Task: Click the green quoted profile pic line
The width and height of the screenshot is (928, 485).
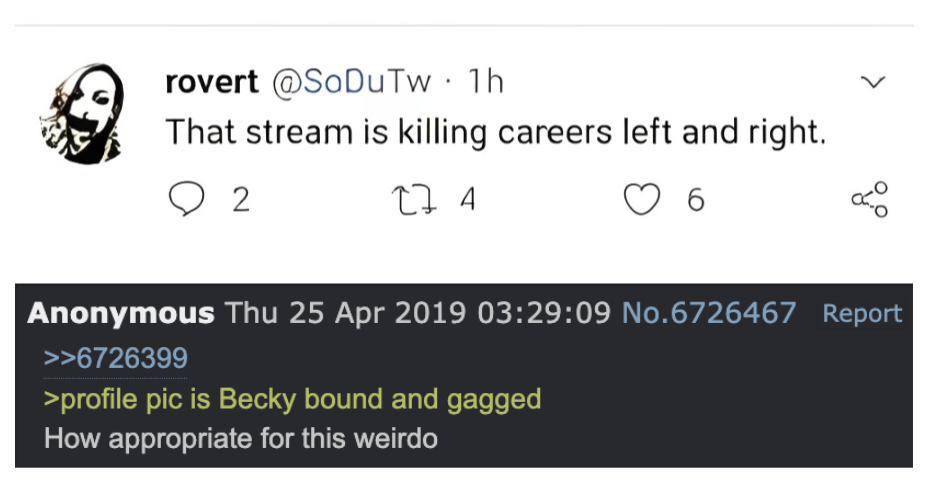Action: (x=292, y=400)
